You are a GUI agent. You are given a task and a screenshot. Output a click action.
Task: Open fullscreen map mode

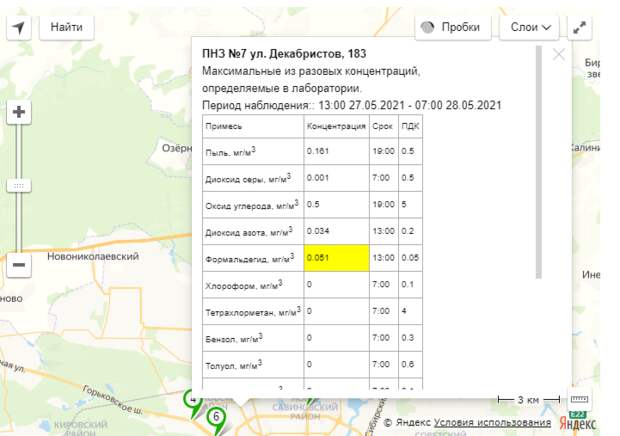coord(580,27)
